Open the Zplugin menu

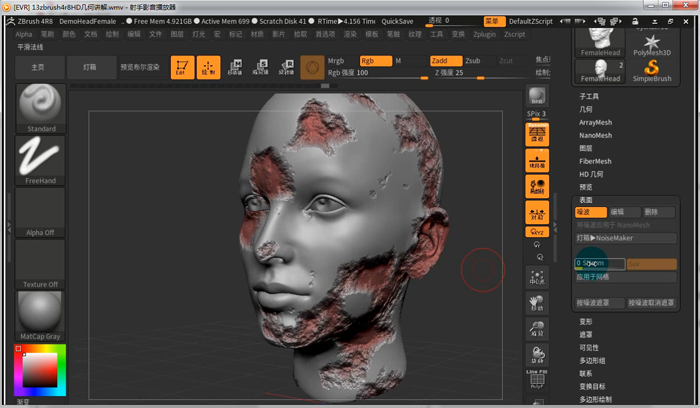pos(484,34)
